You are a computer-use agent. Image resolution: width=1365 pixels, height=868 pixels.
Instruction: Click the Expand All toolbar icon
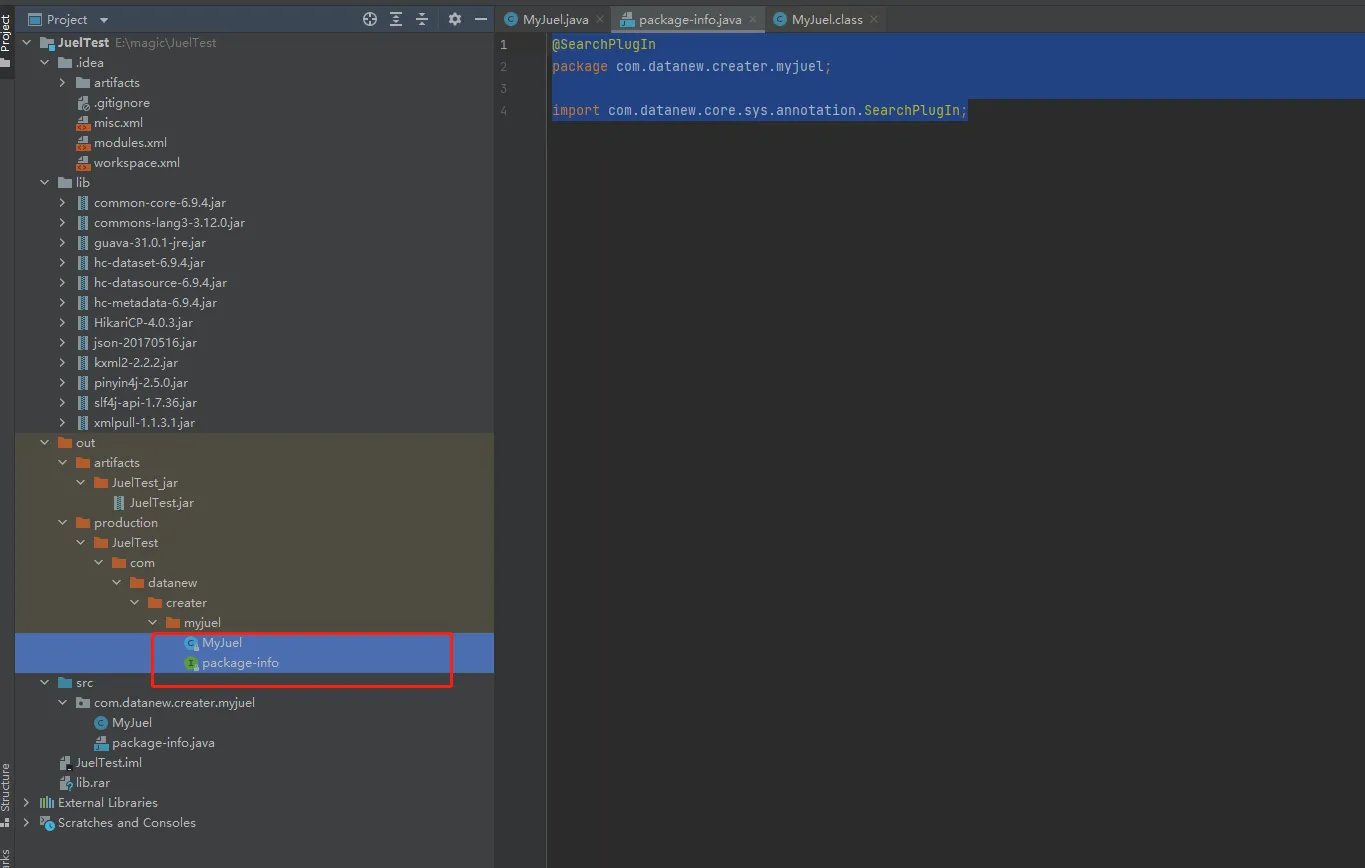tap(396, 19)
